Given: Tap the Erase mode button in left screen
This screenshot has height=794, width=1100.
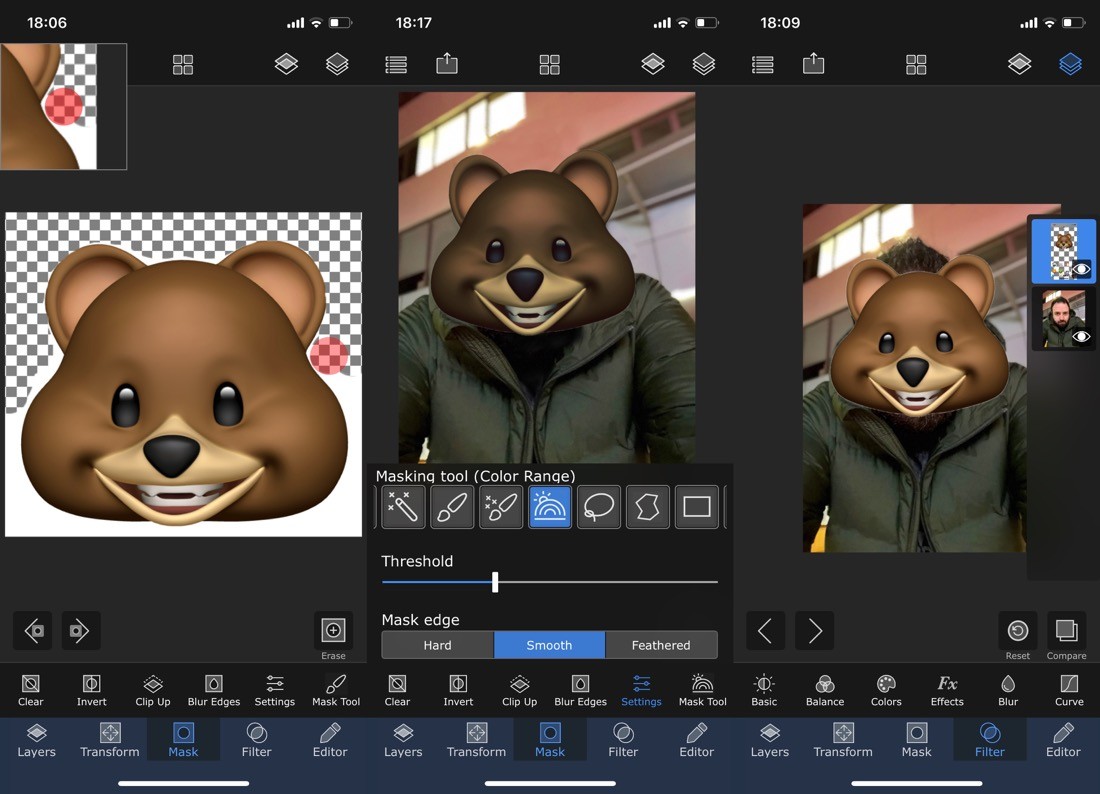Looking at the screenshot, I should click(333, 631).
